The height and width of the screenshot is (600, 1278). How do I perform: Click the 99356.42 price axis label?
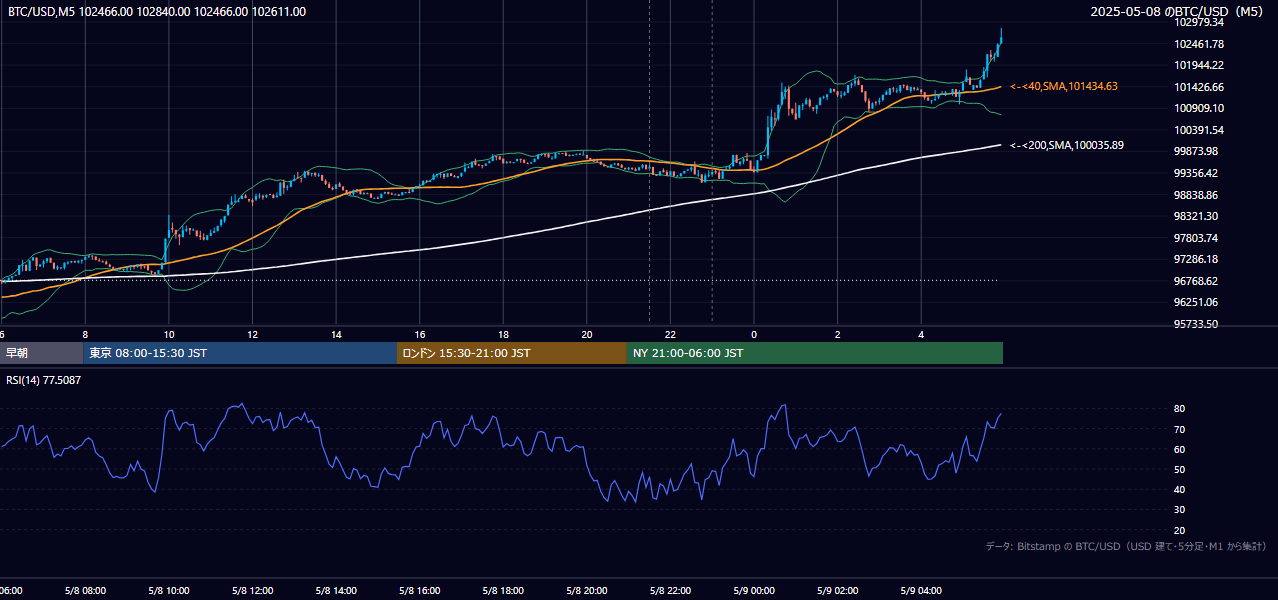(1196, 173)
